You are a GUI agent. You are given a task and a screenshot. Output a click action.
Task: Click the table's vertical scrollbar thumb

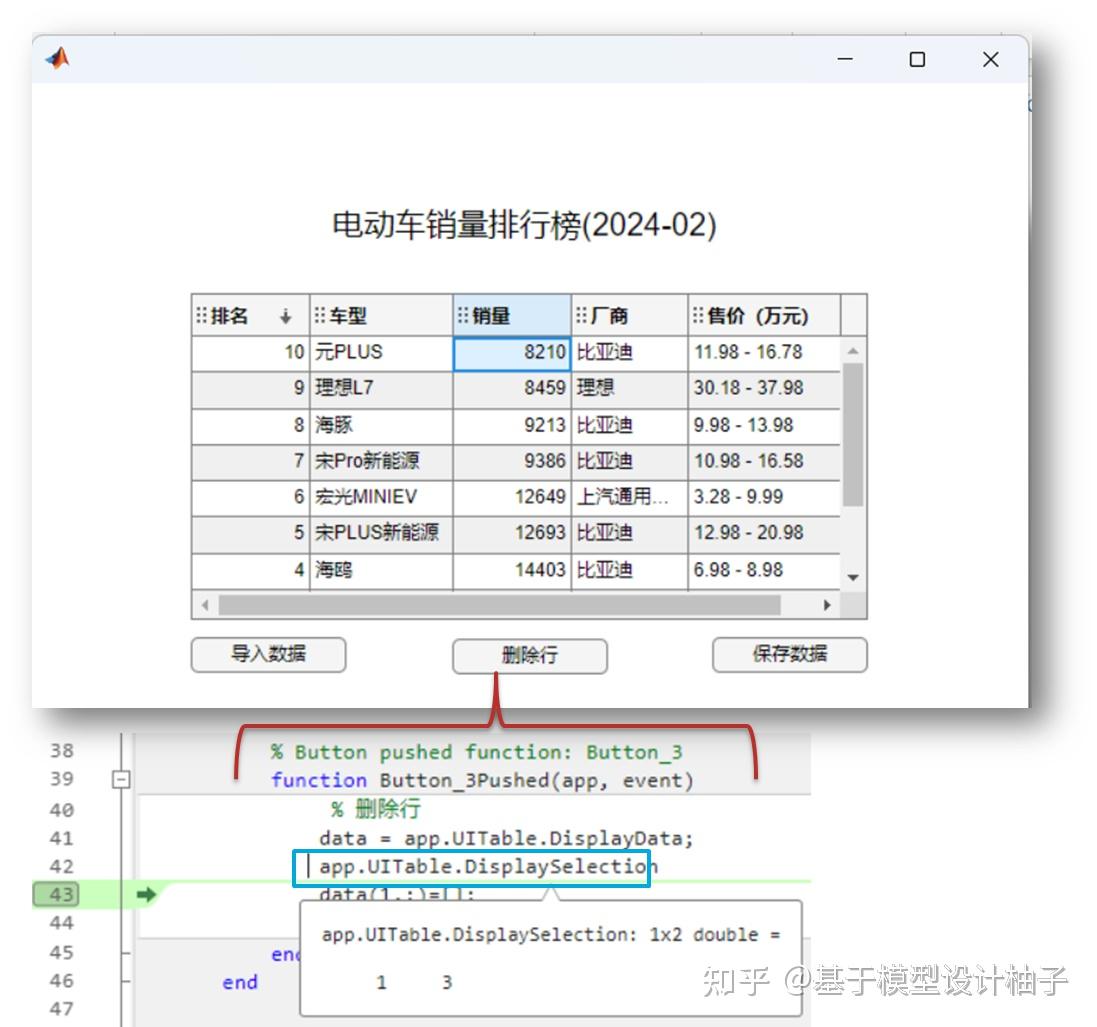(853, 434)
